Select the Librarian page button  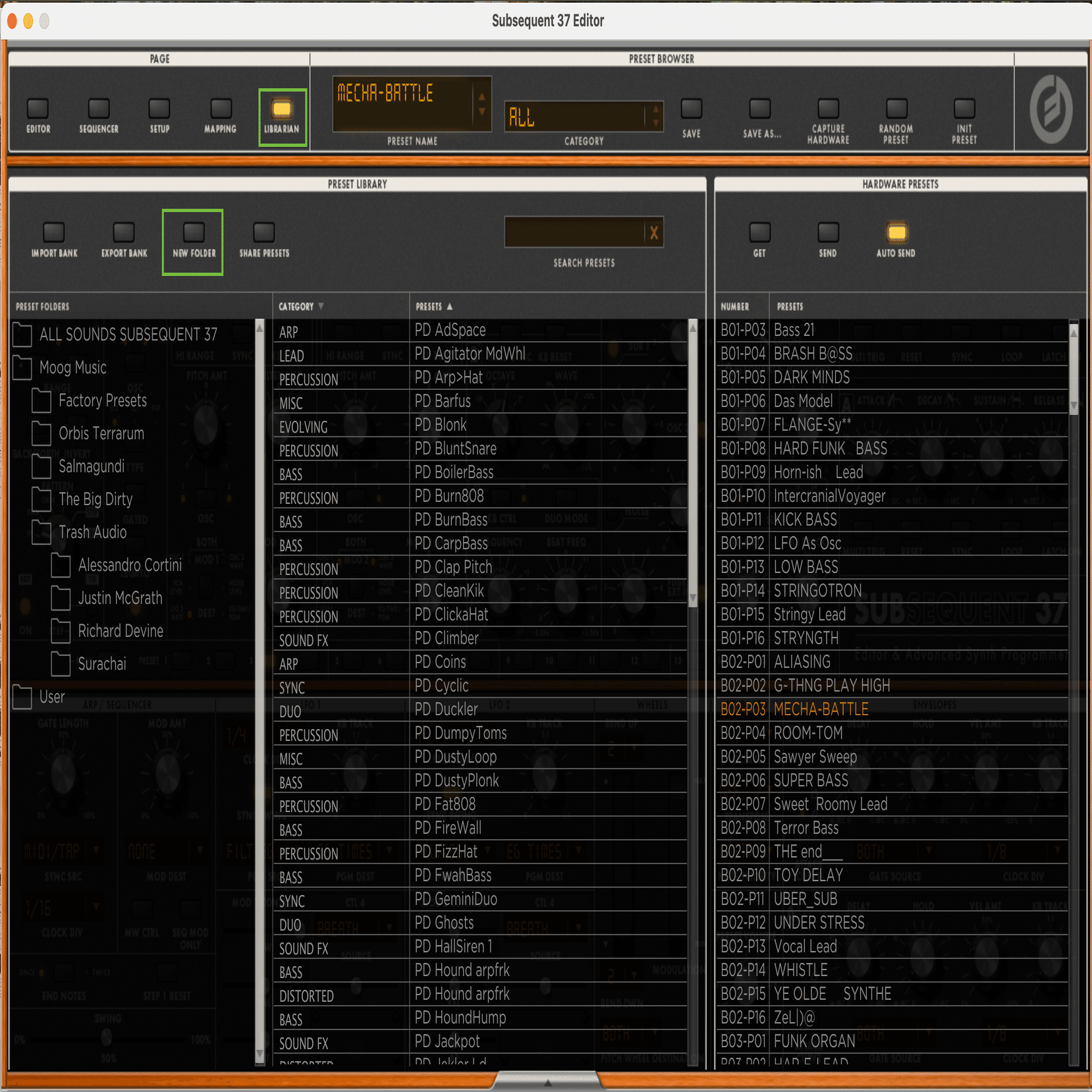coord(282,109)
